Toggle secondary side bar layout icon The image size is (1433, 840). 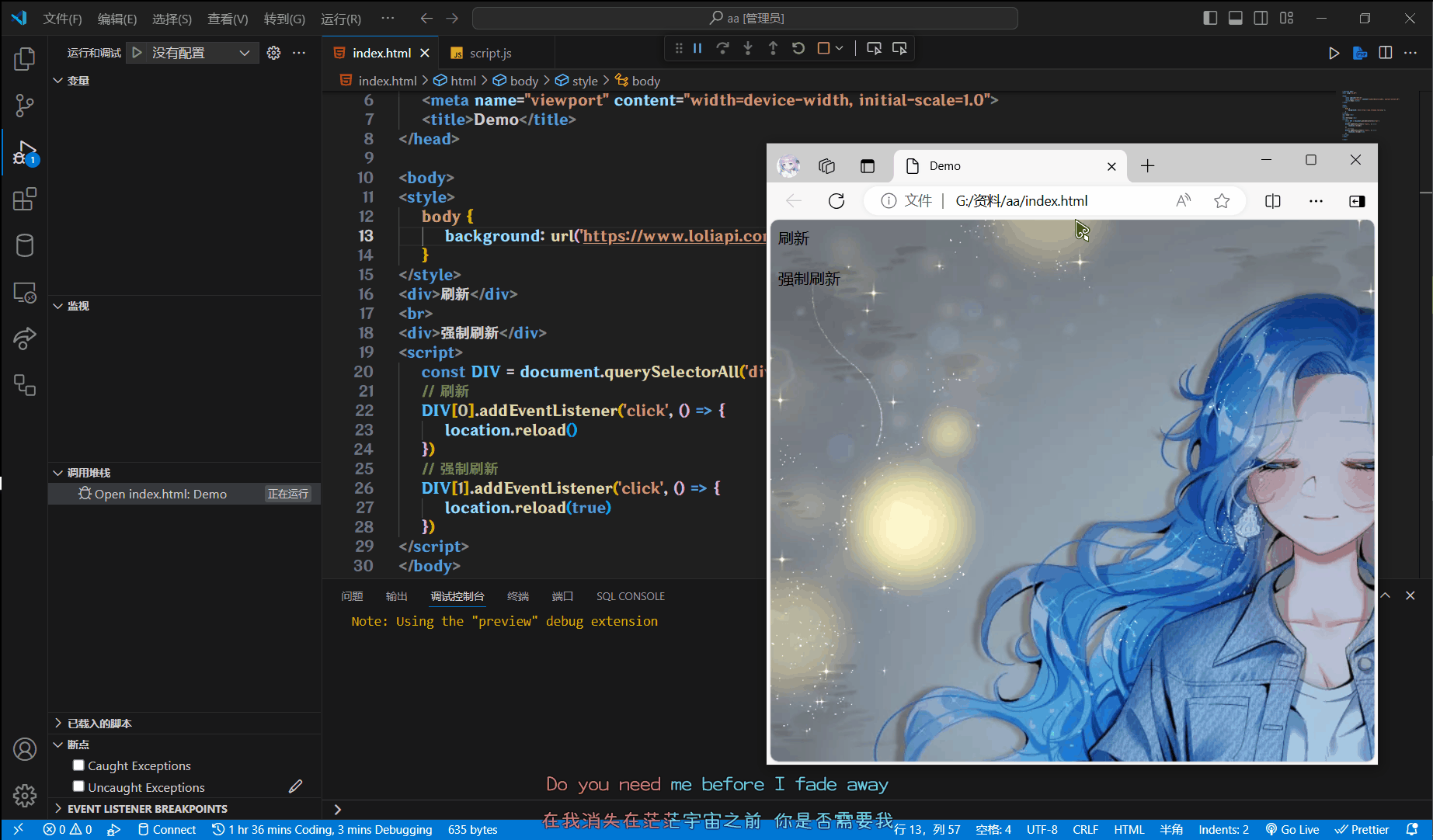click(1261, 18)
